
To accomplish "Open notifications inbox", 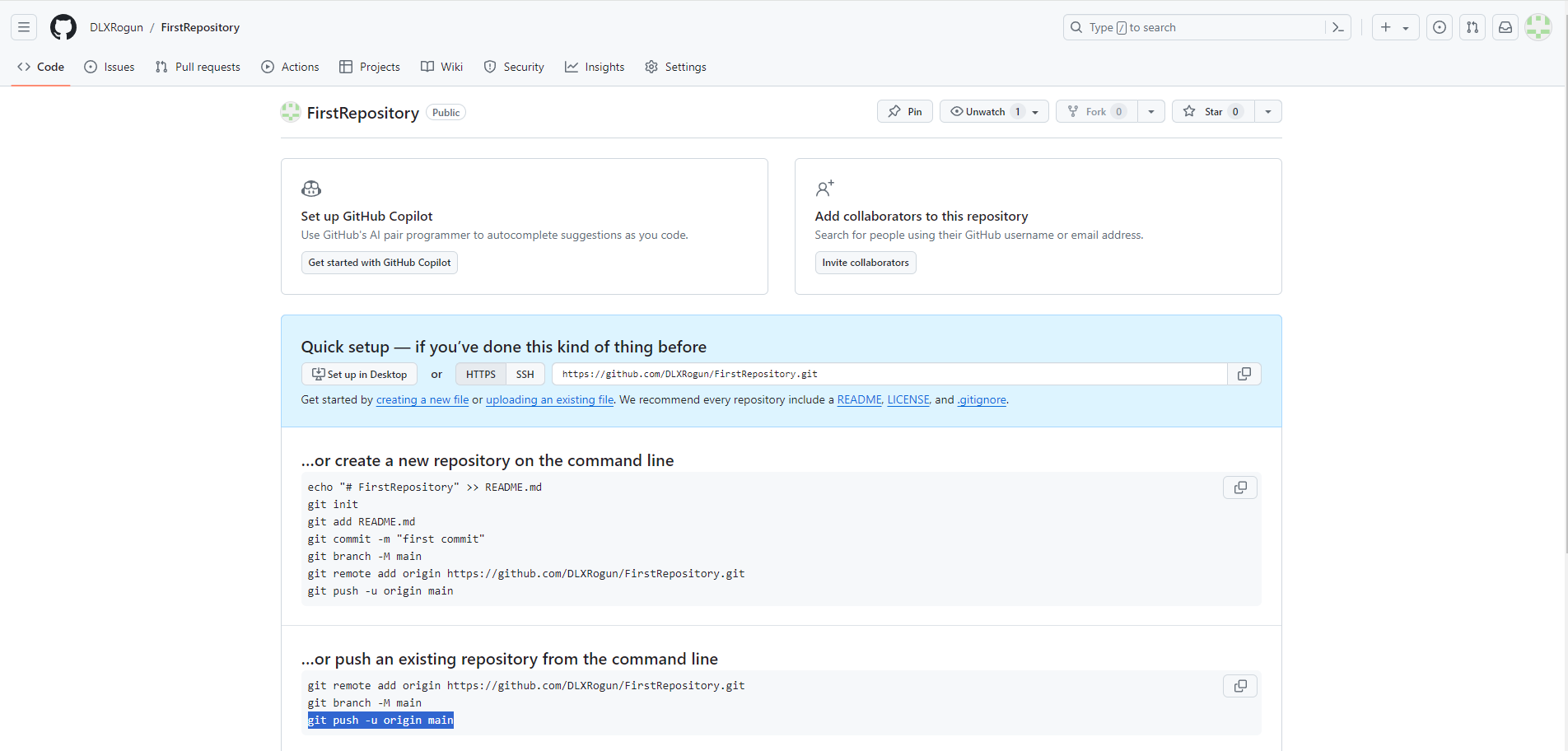I will pos(1505,27).
